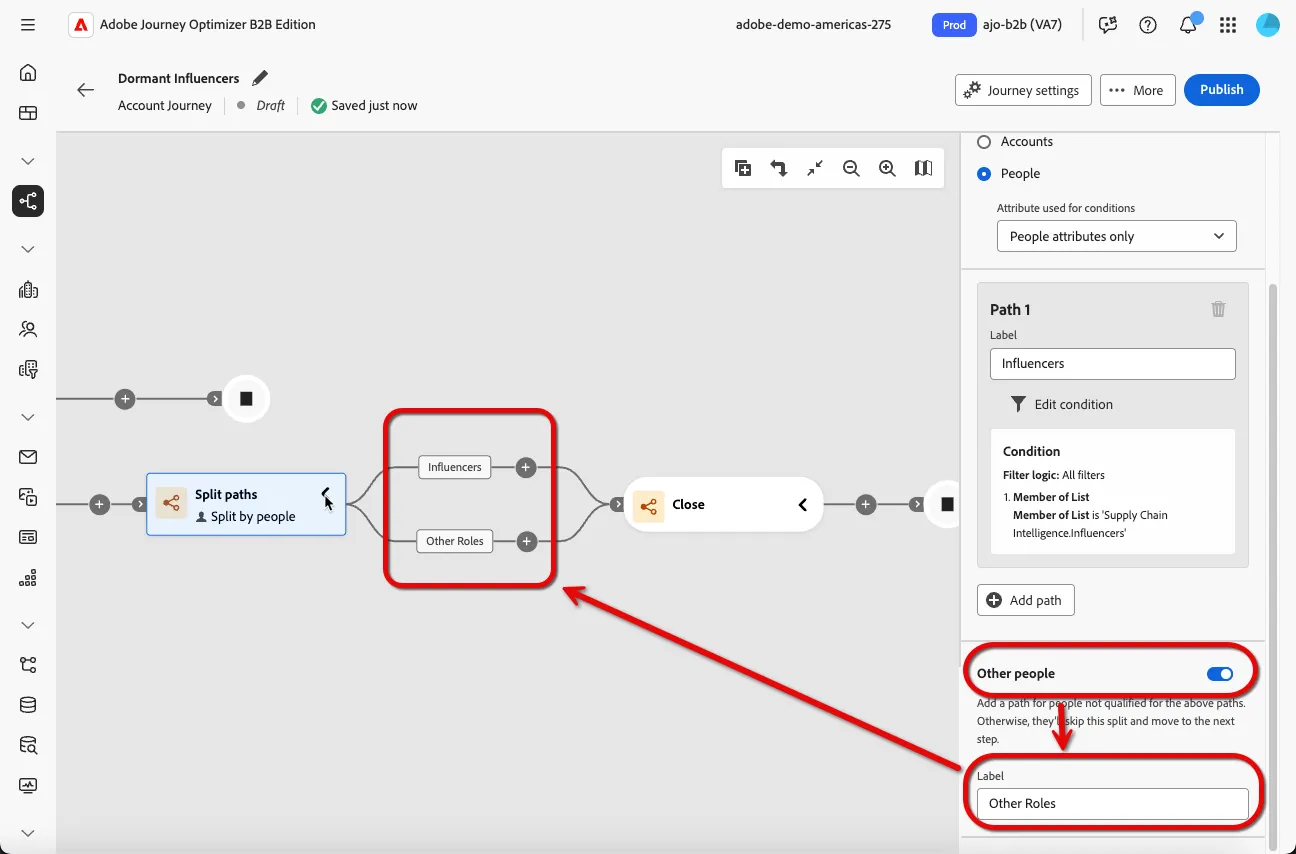Select the People radio button
1296x854 pixels.
(x=984, y=174)
